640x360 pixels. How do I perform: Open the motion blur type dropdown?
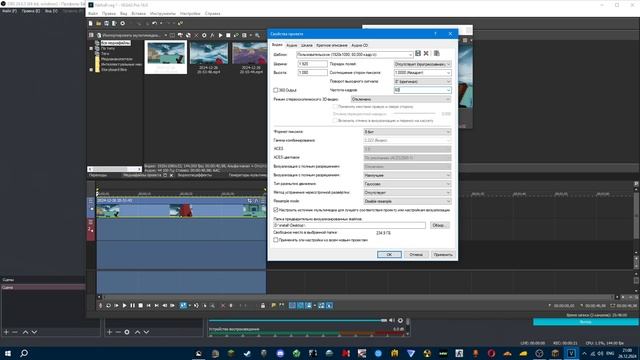coord(407,184)
